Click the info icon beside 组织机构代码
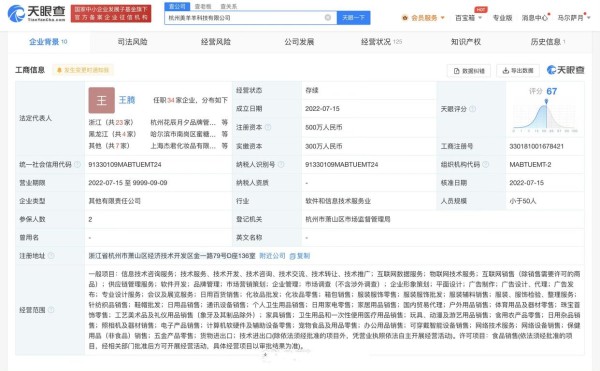This screenshot has height=371, width=600. pos(486,164)
